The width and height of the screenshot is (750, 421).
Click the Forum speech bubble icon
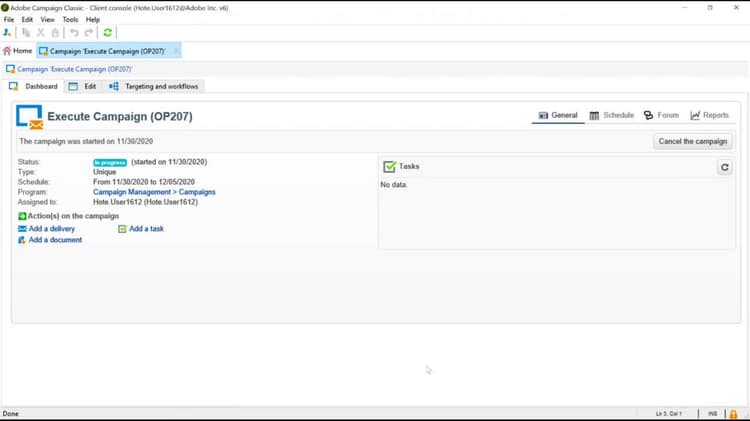[649, 115]
